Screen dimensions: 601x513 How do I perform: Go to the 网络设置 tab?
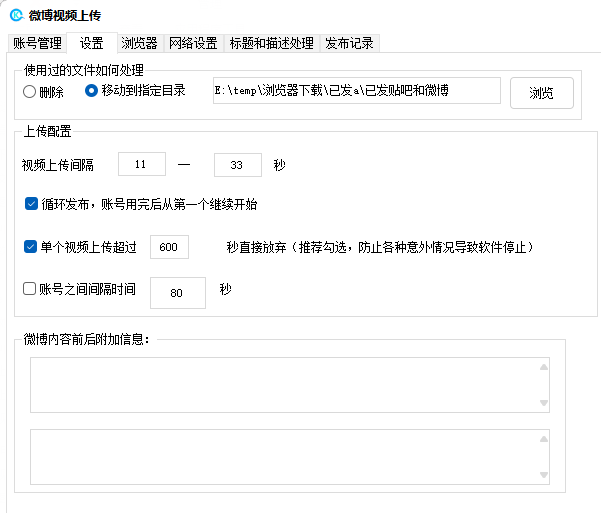point(193,43)
